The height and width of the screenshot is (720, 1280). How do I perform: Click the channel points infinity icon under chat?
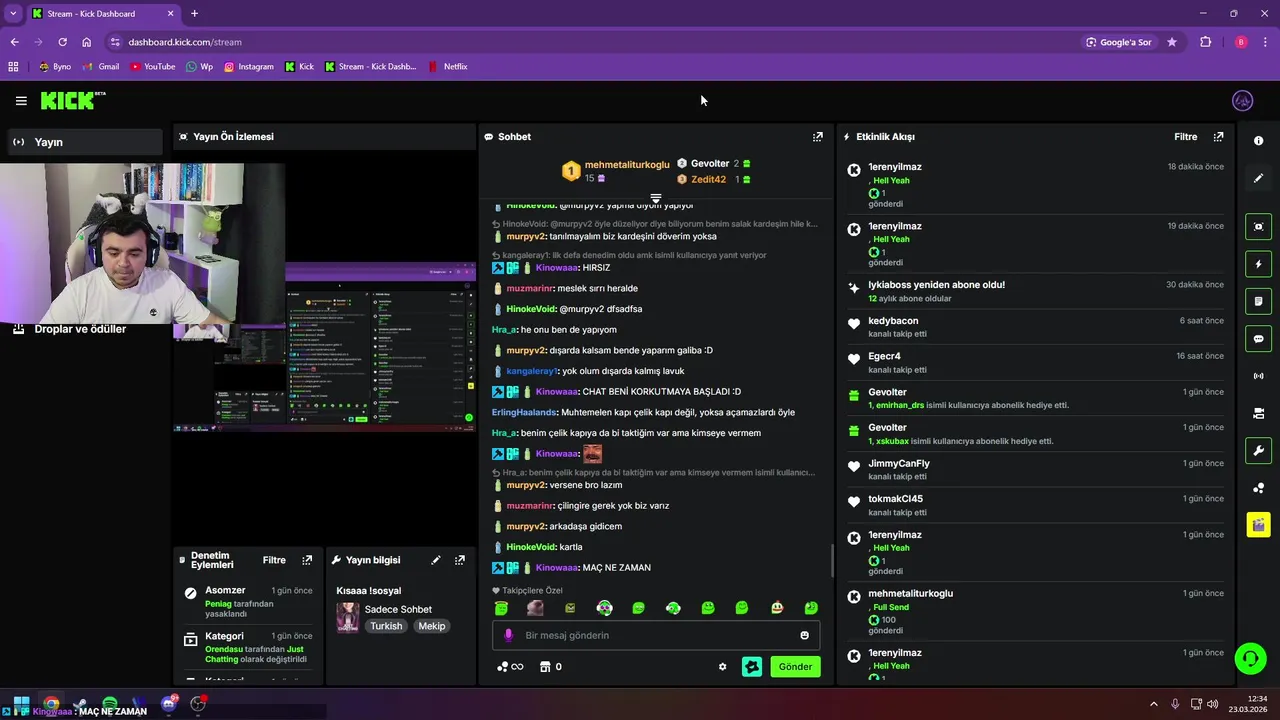[510, 667]
